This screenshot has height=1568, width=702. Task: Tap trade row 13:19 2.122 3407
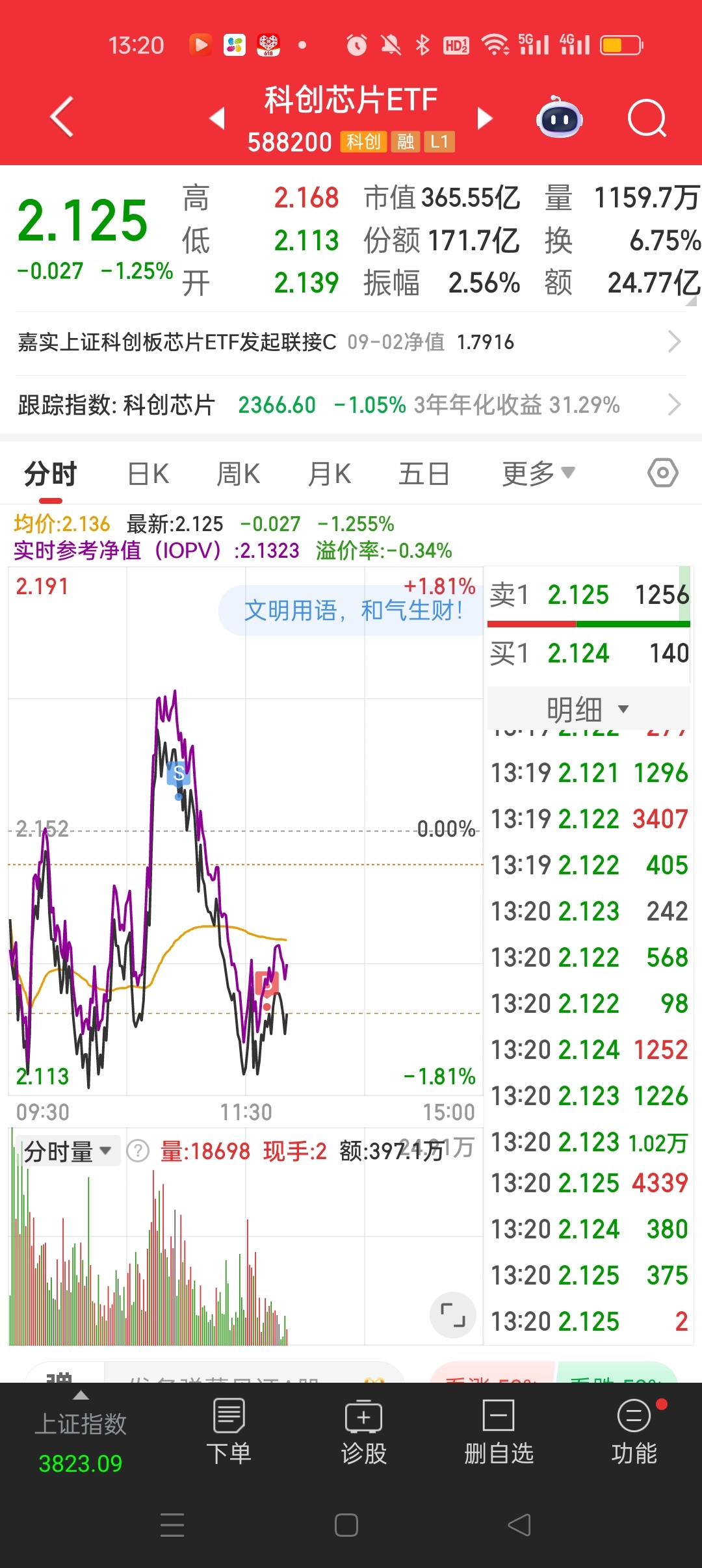click(588, 818)
